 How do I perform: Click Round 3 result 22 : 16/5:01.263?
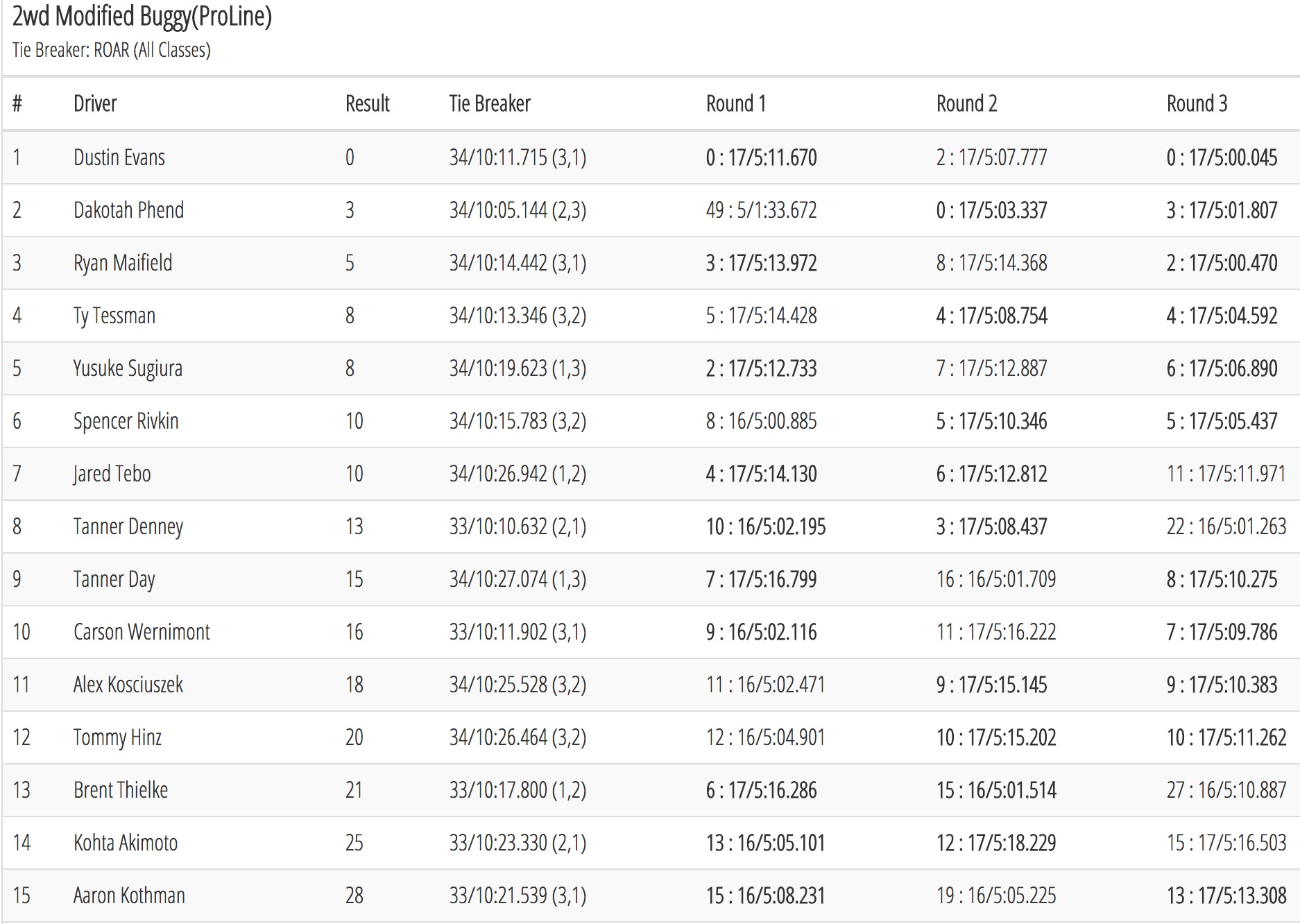[x=1226, y=527]
